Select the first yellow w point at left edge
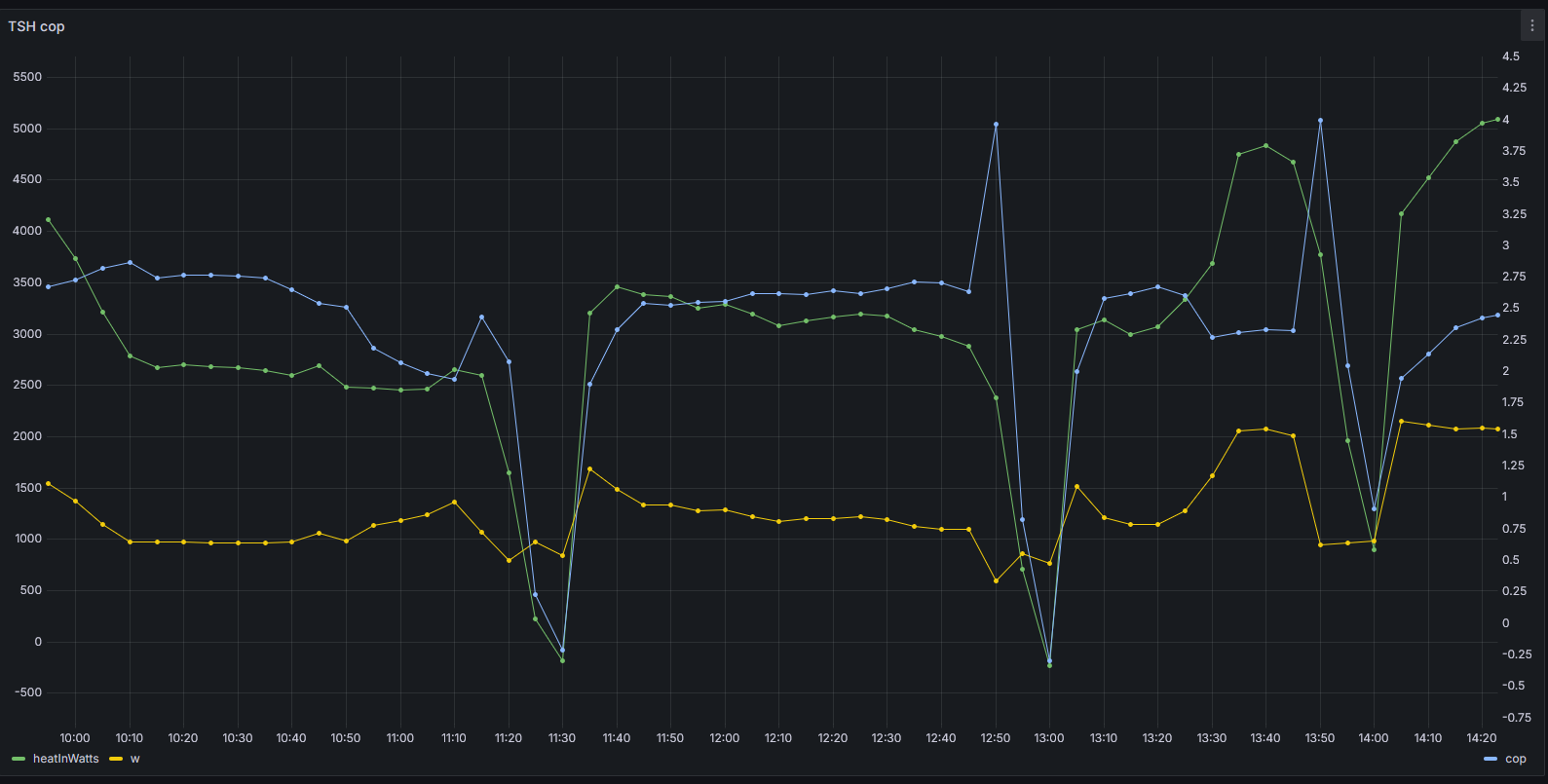 (49, 483)
